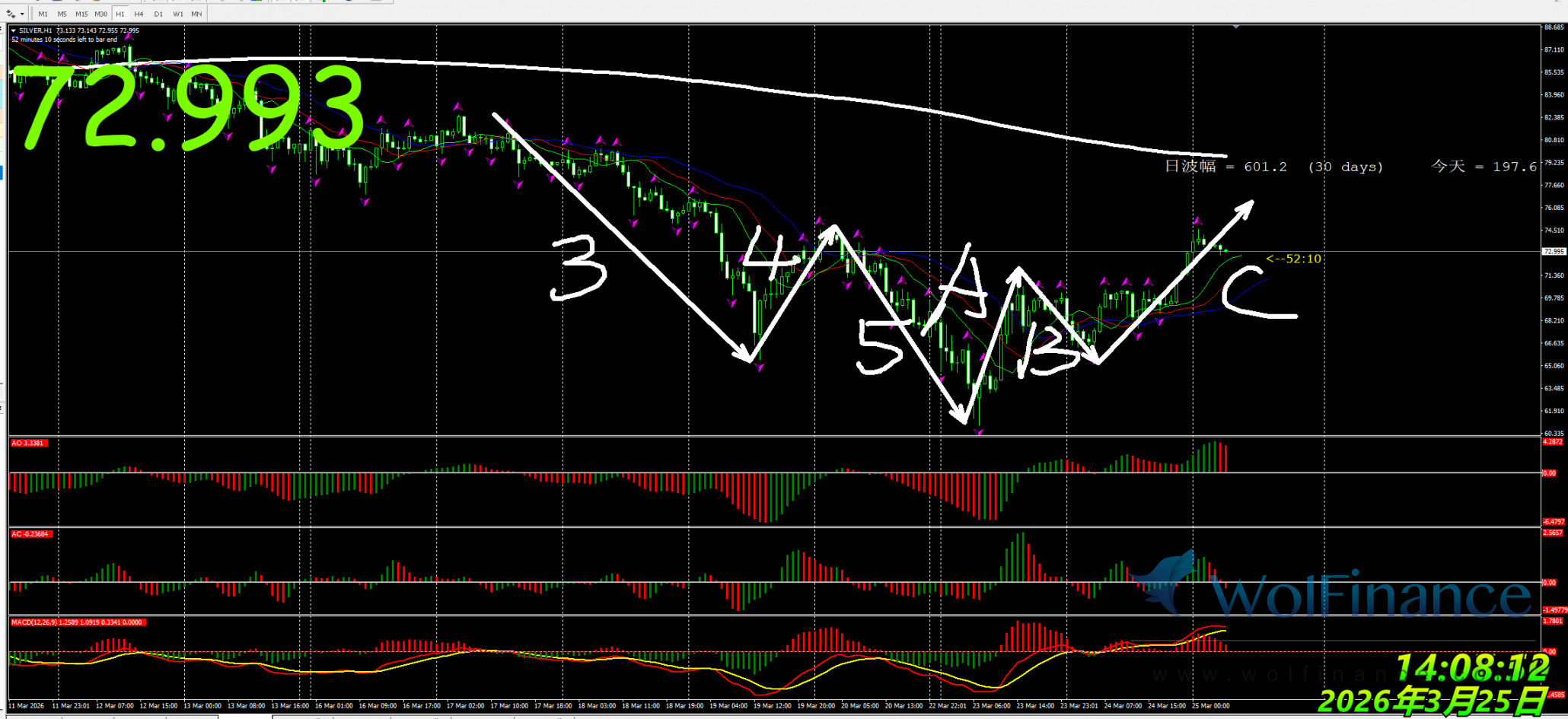The image size is (1568, 719).
Task: Expand the SILVER,H1 chart title triangle
Action: coord(14,30)
